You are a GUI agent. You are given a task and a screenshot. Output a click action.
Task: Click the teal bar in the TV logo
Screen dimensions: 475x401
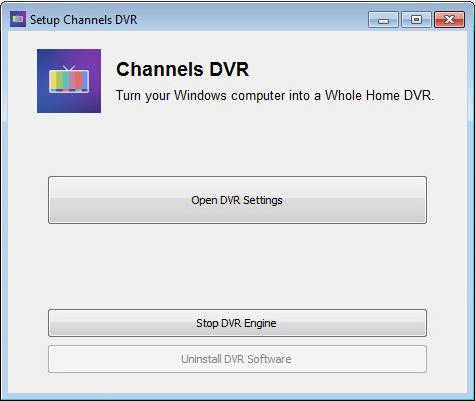pyautogui.click(x=66, y=80)
